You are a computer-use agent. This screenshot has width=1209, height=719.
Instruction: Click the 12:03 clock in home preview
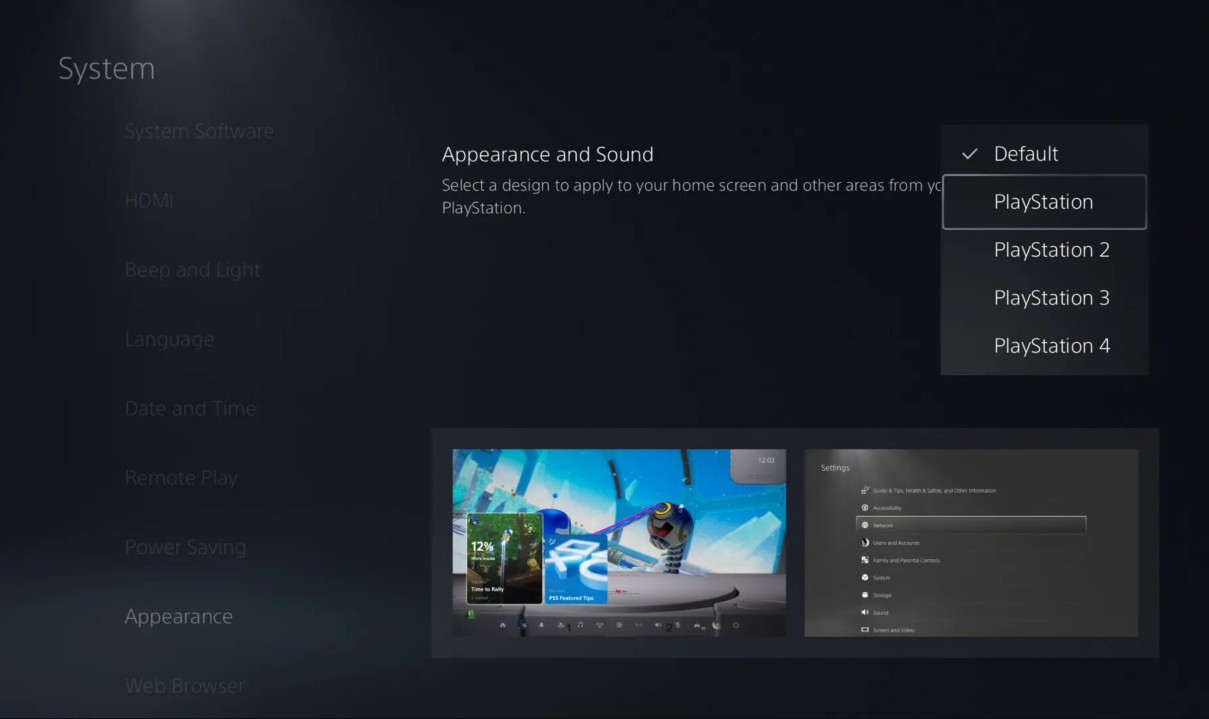point(766,460)
